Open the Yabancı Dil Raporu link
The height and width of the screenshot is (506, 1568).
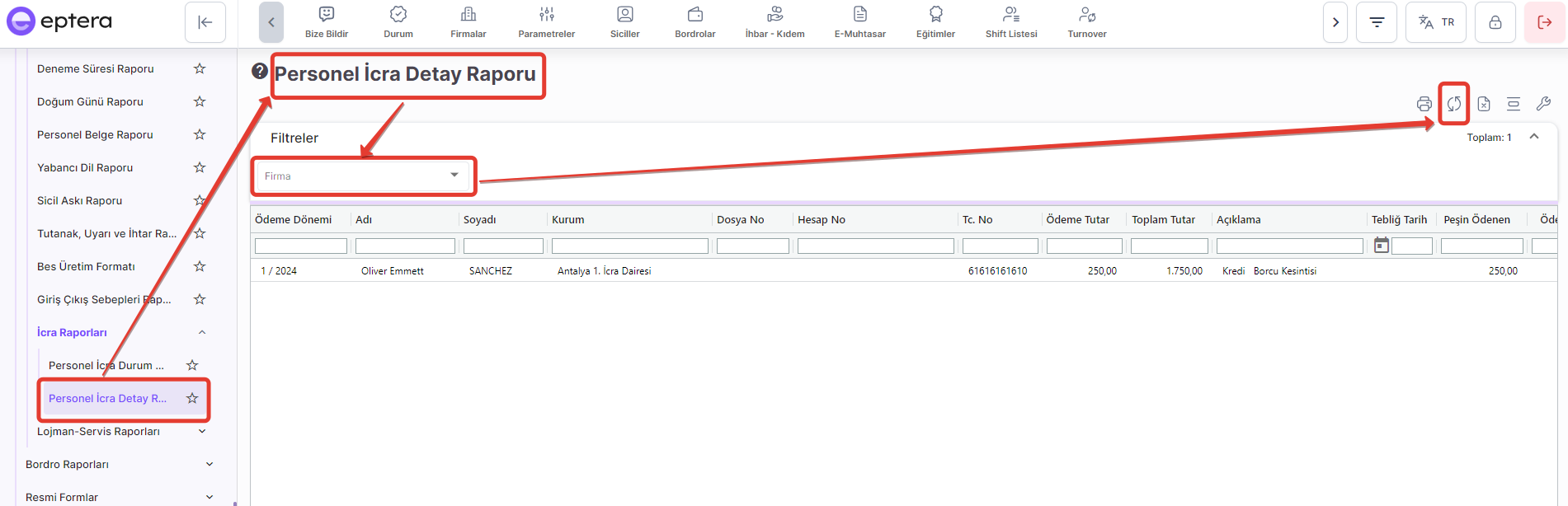[x=85, y=167]
